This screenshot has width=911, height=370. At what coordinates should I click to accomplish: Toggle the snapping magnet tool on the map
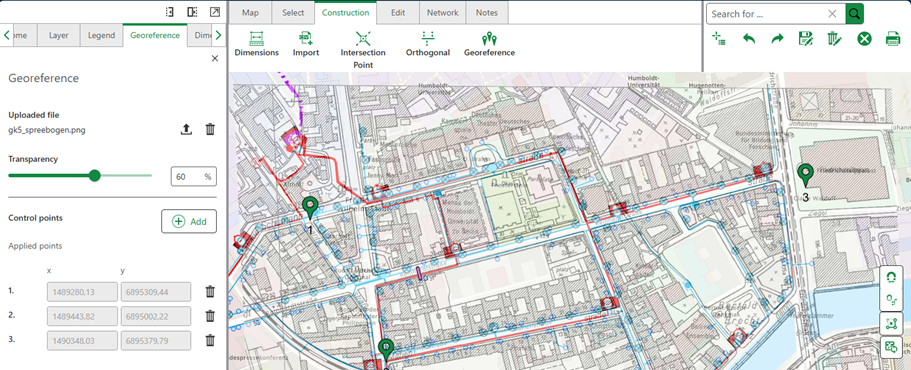tap(891, 278)
